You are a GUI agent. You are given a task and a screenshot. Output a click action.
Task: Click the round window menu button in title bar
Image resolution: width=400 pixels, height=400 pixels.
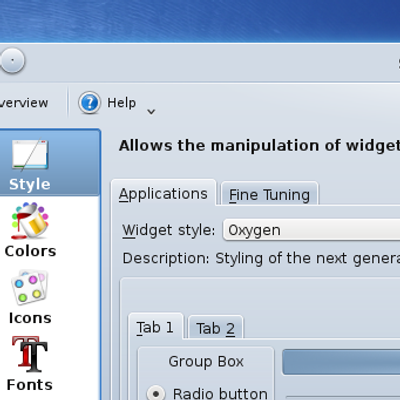click(12, 61)
